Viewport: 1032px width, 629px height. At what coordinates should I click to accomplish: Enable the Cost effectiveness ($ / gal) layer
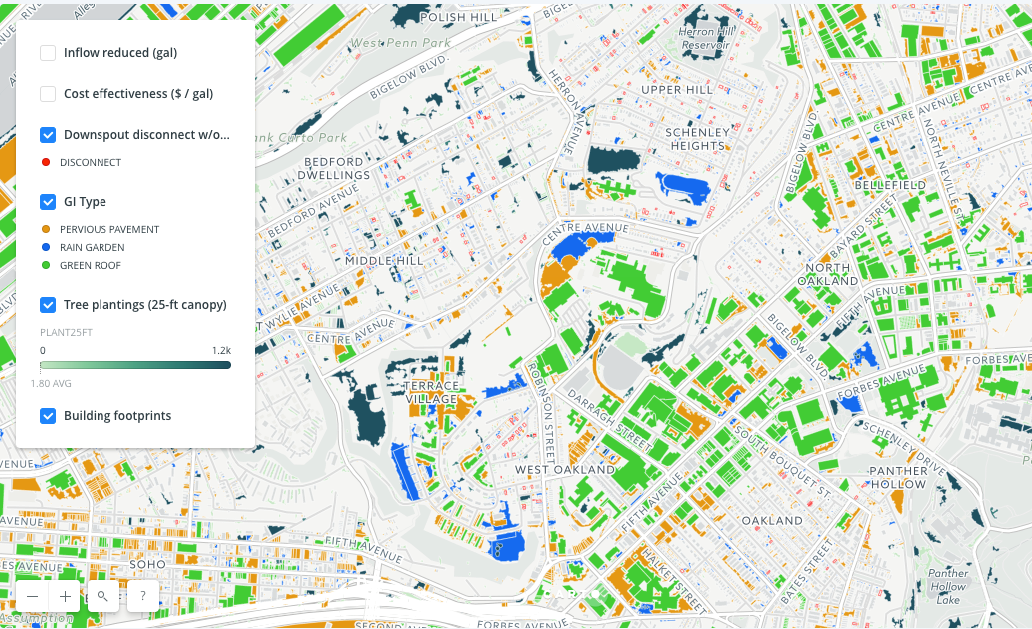pos(48,93)
